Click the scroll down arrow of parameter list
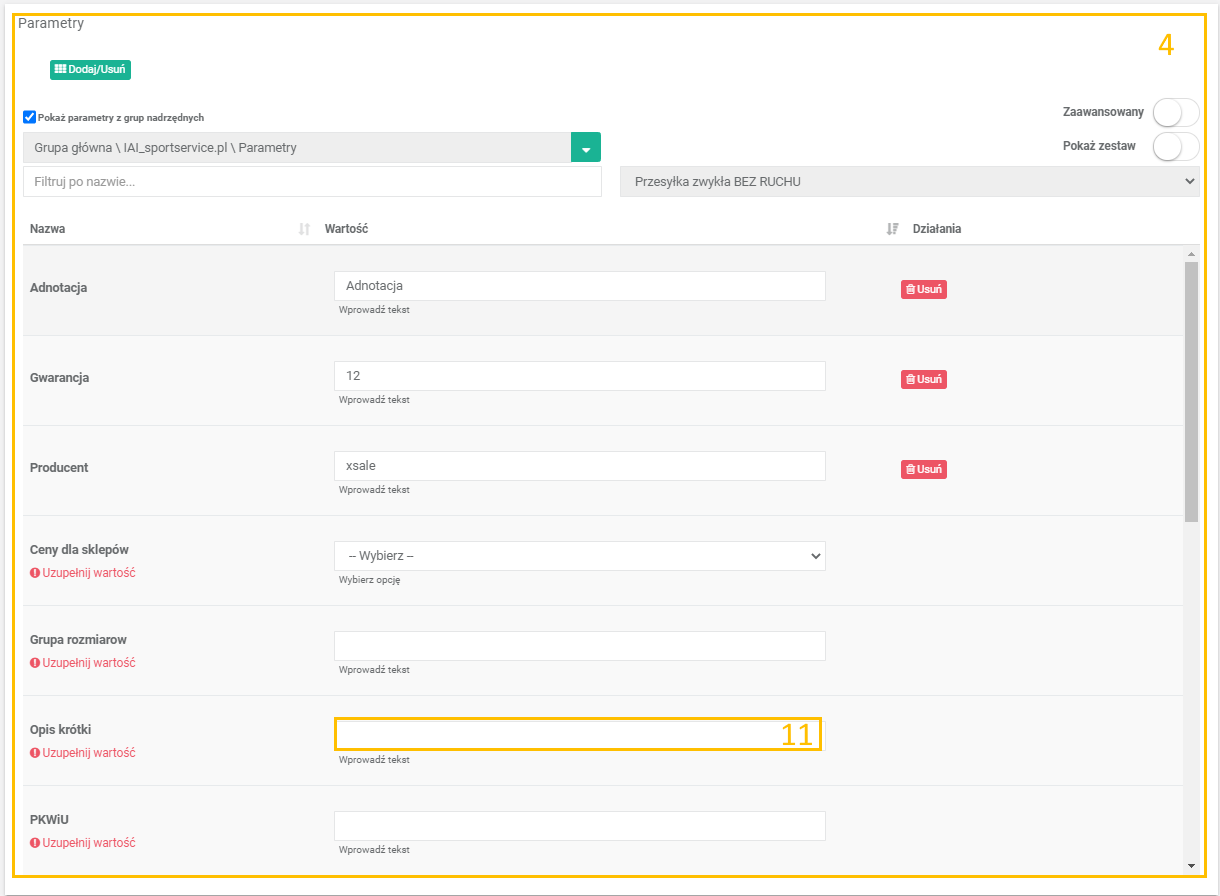 click(x=1191, y=865)
